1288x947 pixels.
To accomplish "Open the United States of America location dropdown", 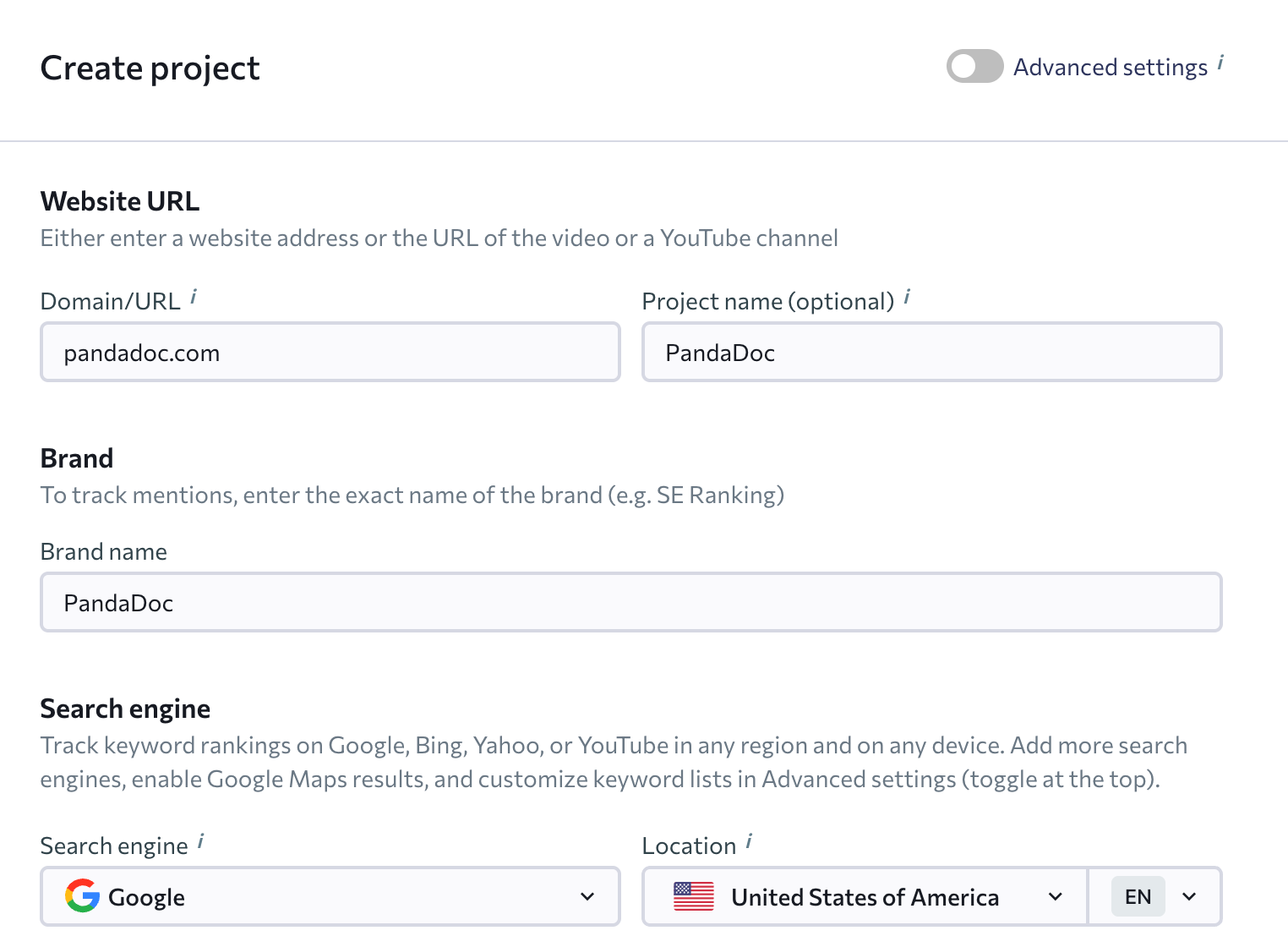I will (865, 896).
